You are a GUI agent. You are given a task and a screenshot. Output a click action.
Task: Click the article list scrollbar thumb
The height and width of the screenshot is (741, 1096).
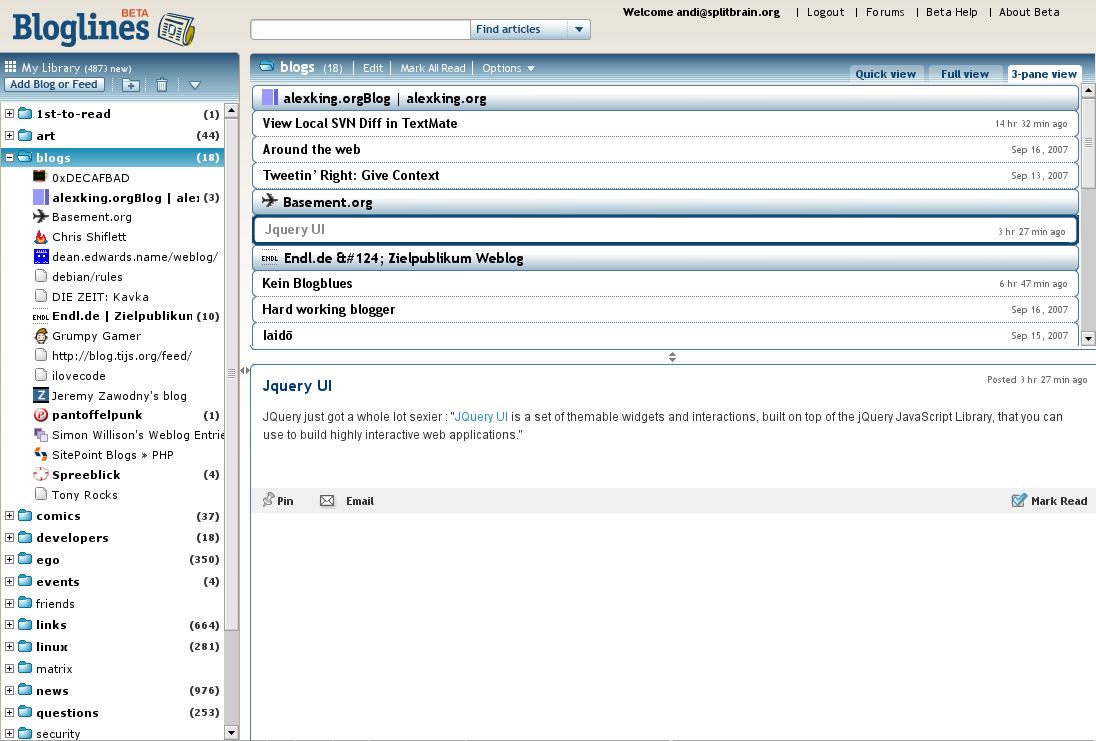point(1088,143)
